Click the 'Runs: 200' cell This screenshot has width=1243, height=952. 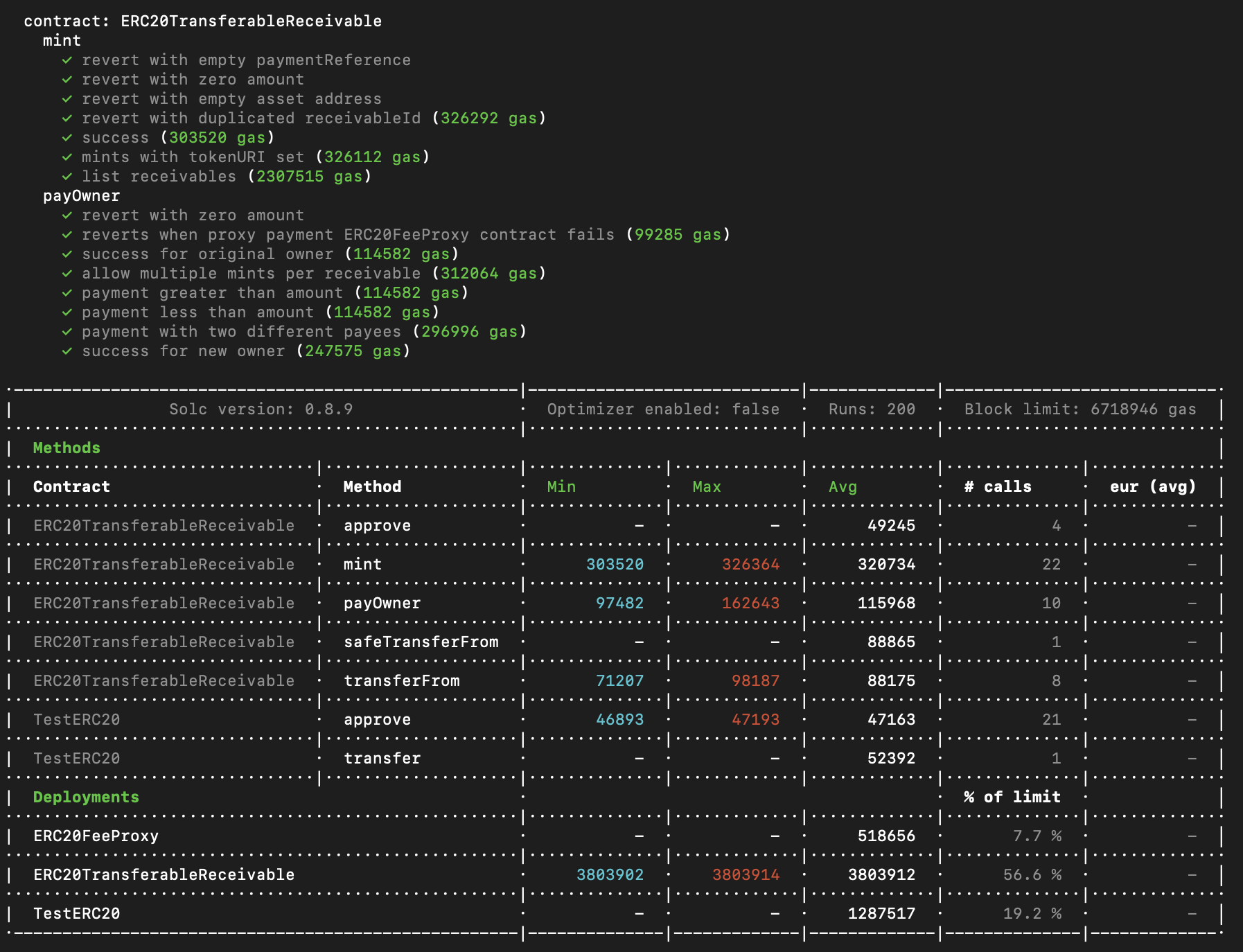tap(872, 409)
